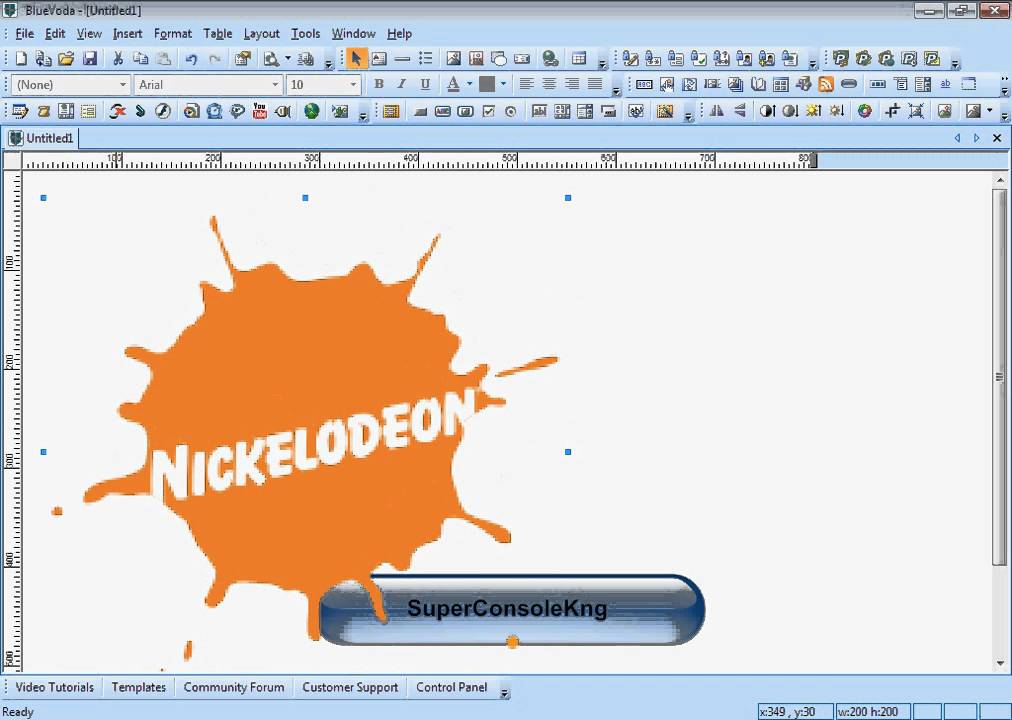Decrease image brightness
The height and width of the screenshot is (720, 1012).
coord(836,111)
